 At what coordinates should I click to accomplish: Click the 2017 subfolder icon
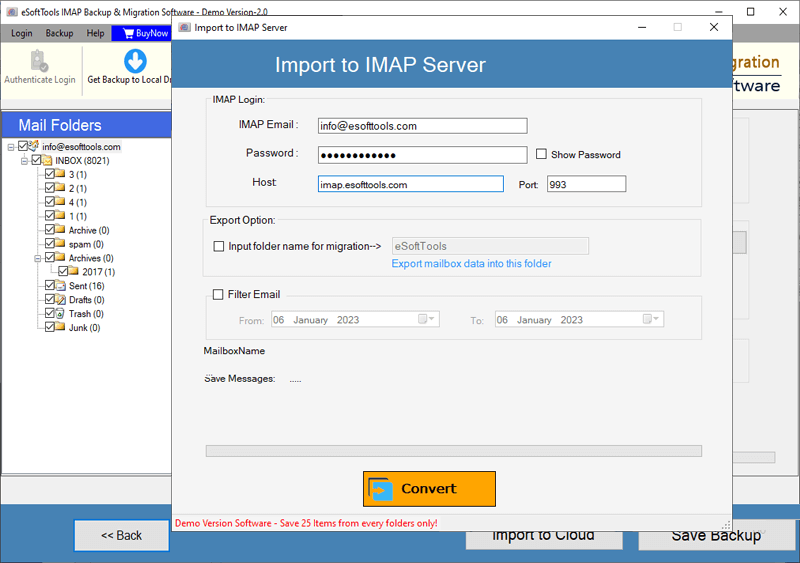(74, 271)
